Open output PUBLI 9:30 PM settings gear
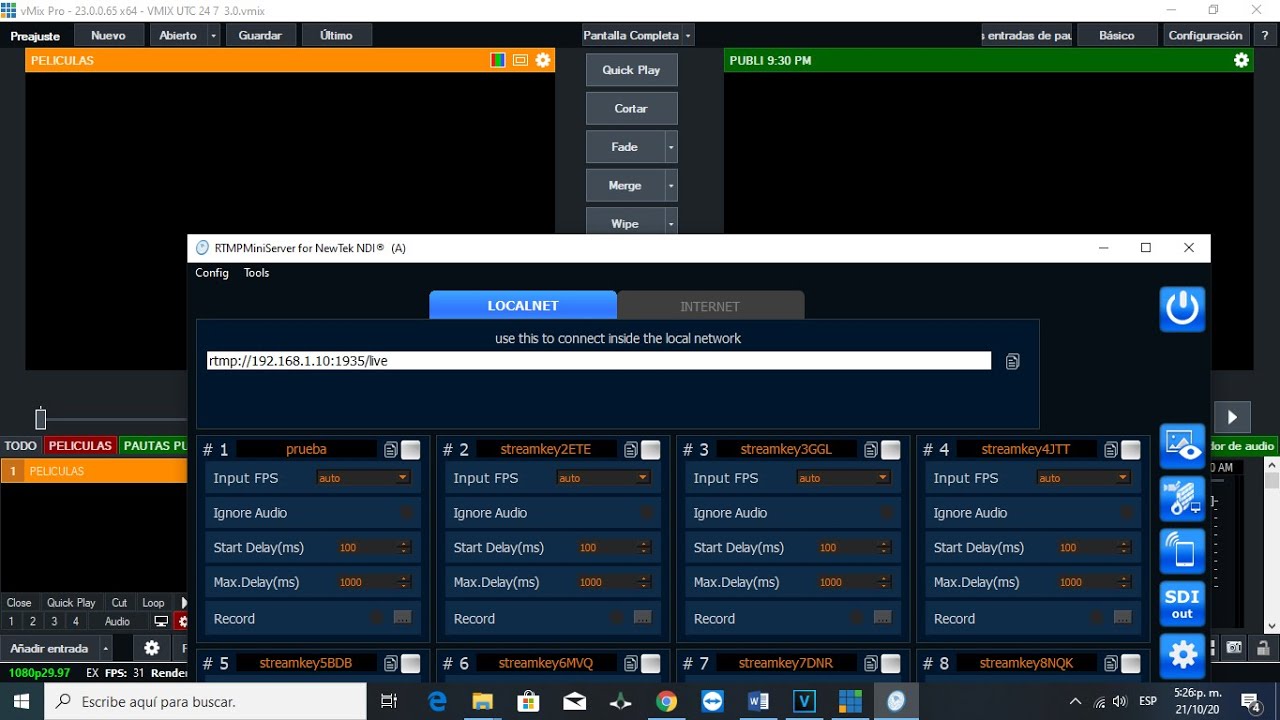Screen dimensions: 1280x720 (1241, 60)
